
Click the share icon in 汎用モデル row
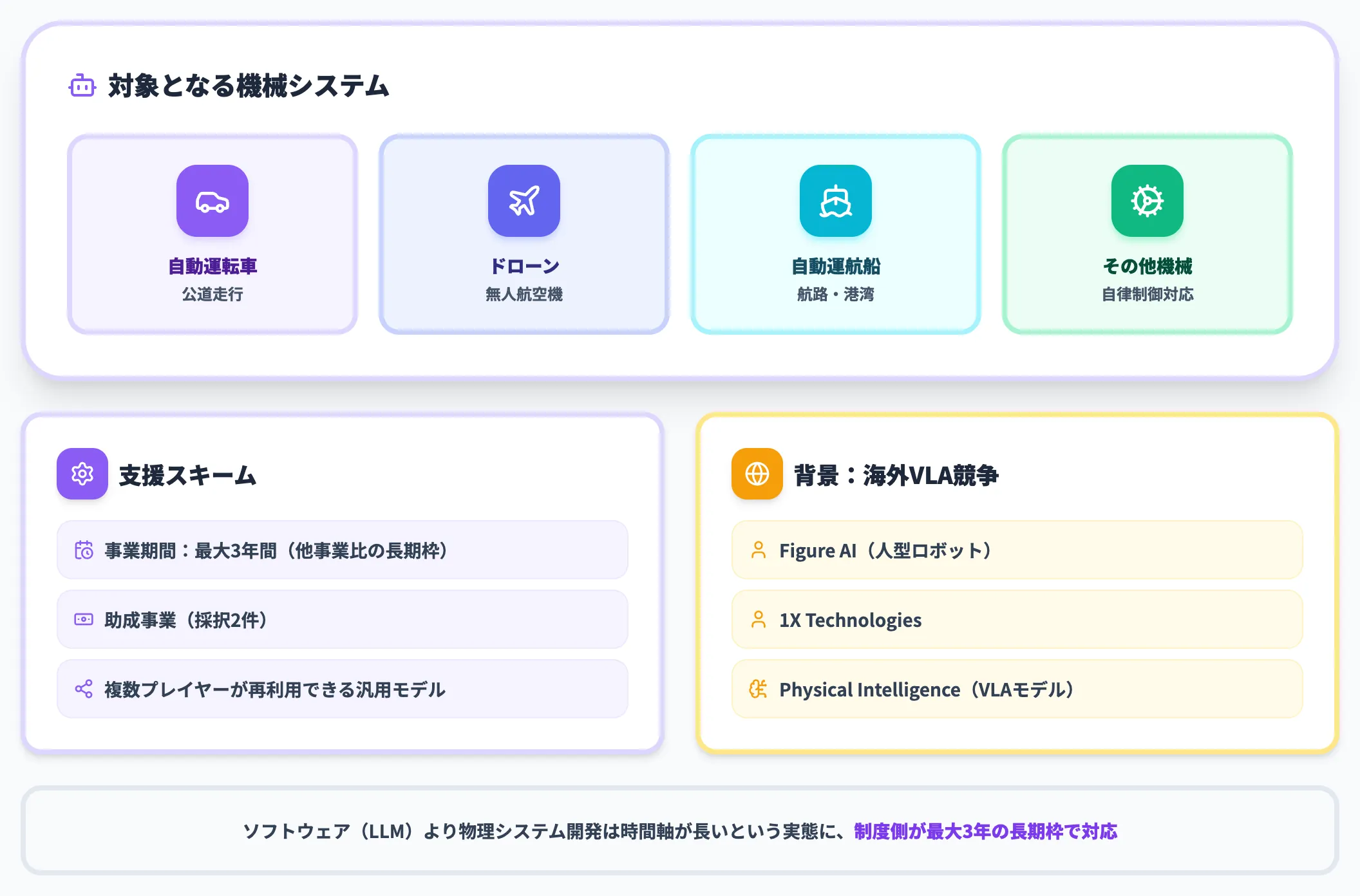(84, 689)
